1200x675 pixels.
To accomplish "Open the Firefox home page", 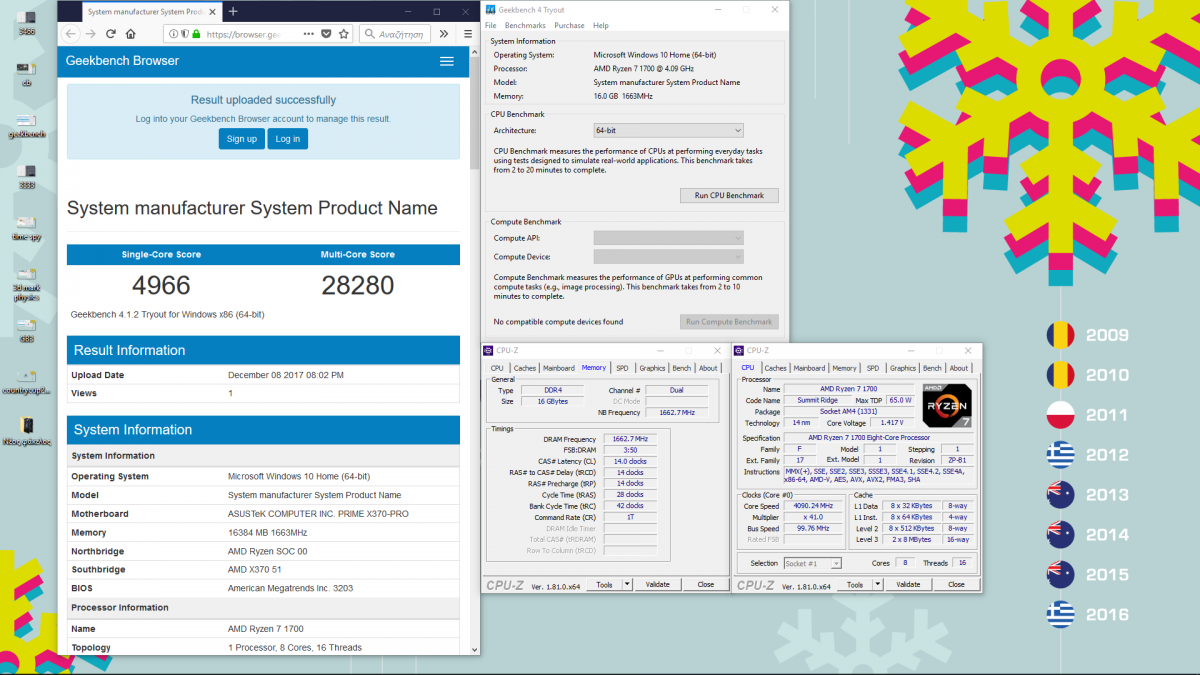I will [130, 33].
